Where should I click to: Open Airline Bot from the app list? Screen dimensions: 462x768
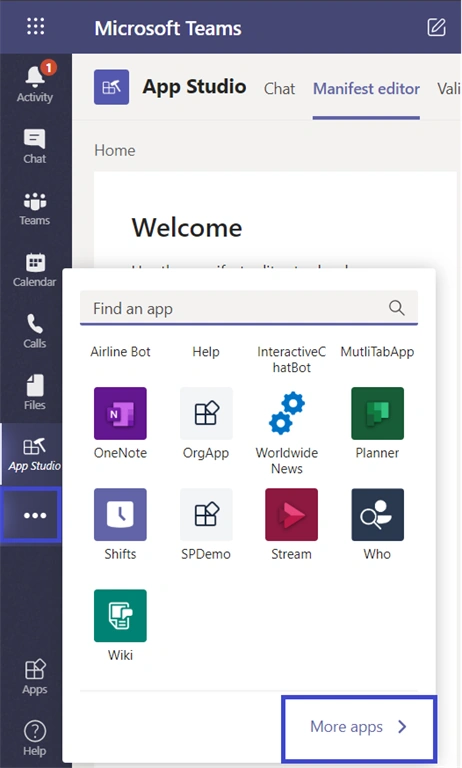[x=120, y=352]
